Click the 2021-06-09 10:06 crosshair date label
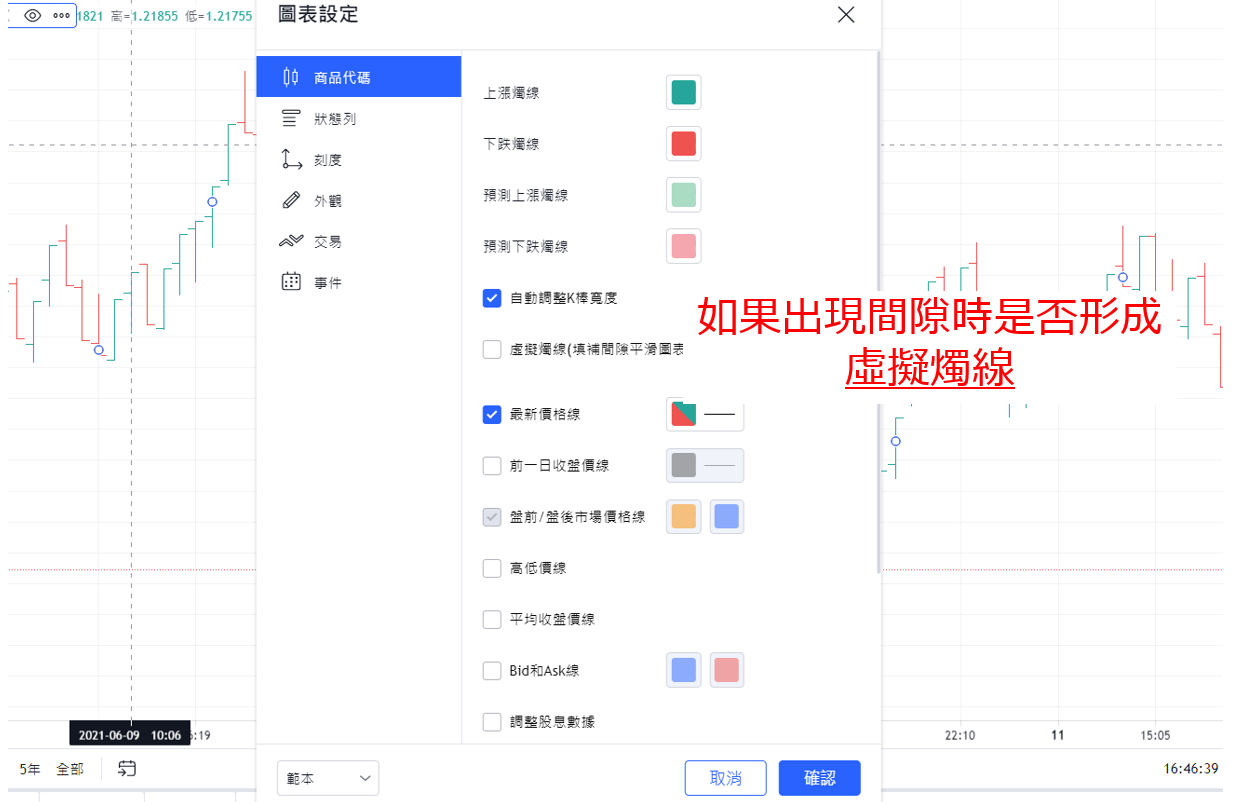This screenshot has height=802, width=1243. pos(130,735)
